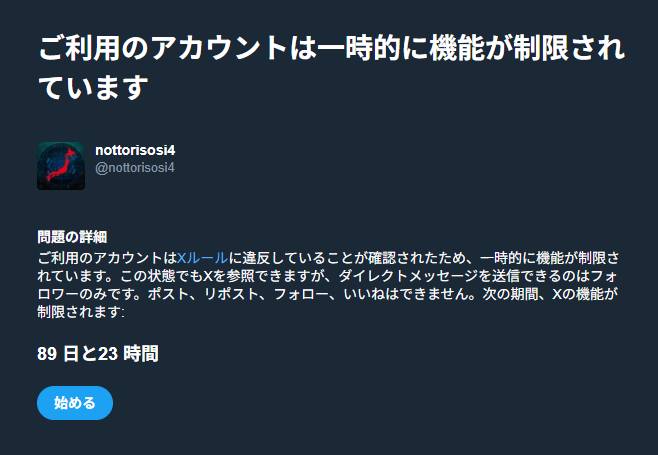Click the phrase この状態でもXを参照できます
The width and height of the screenshot is (658, 455).
pos(214,276)
